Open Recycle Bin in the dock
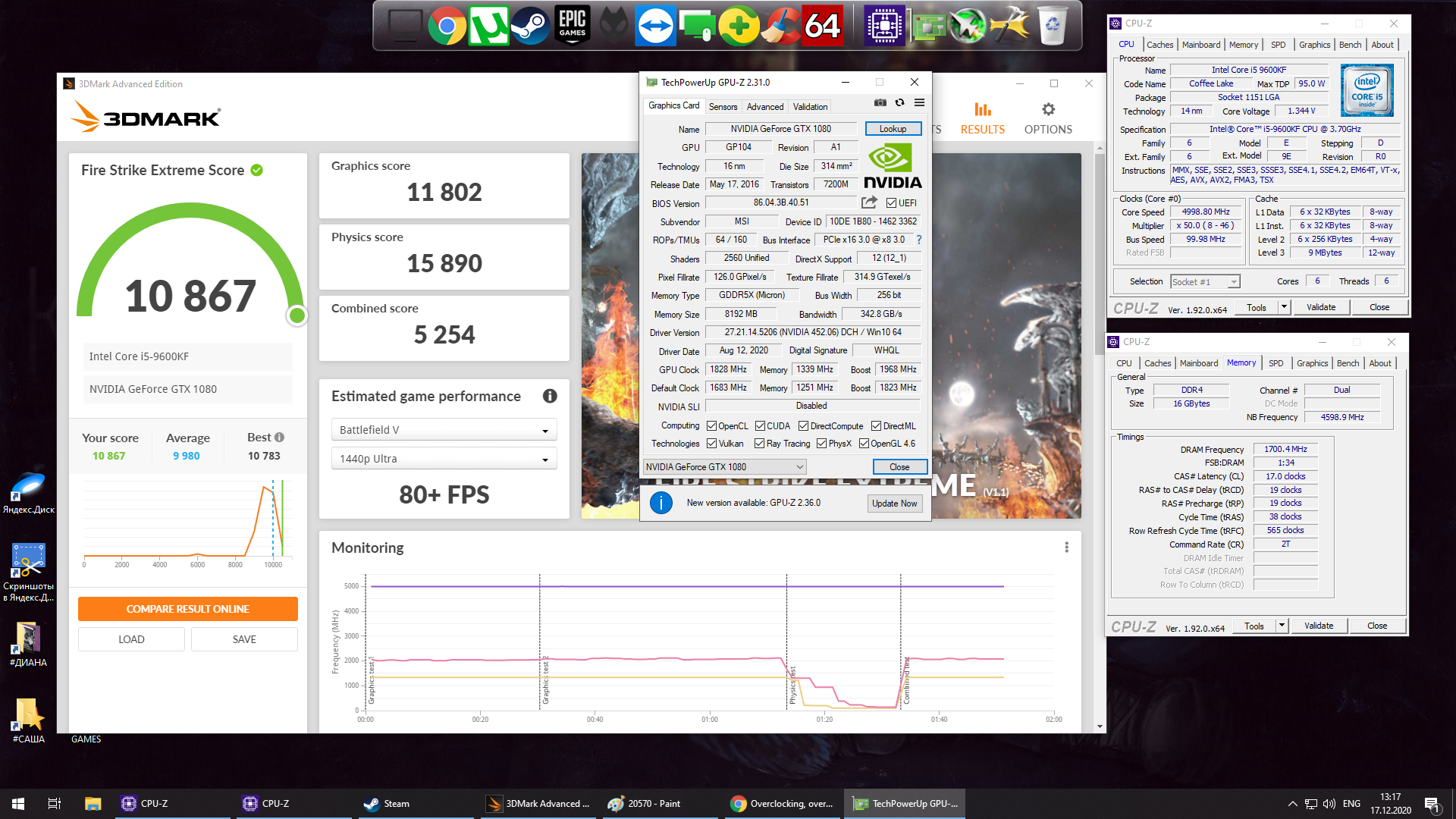 1053,27
